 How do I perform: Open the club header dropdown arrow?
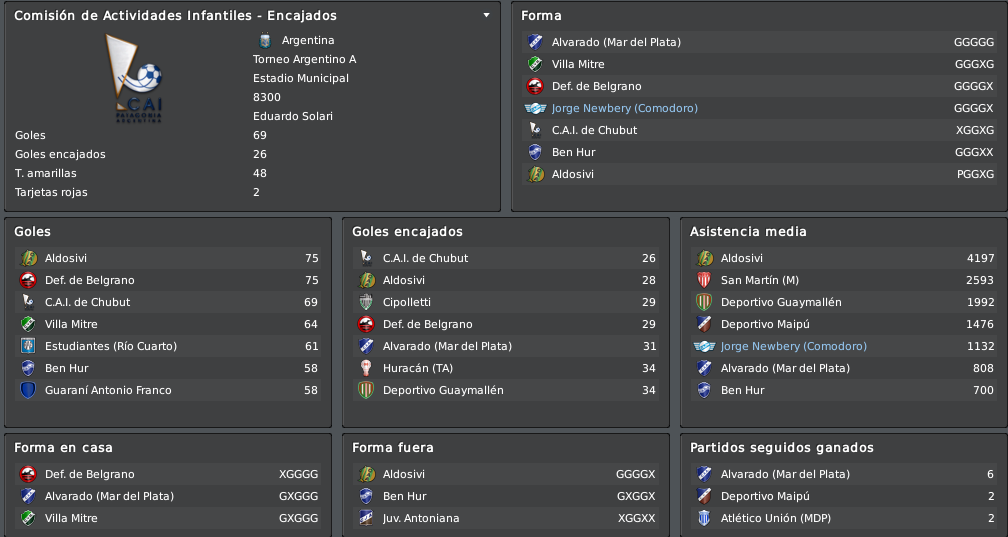487,15
